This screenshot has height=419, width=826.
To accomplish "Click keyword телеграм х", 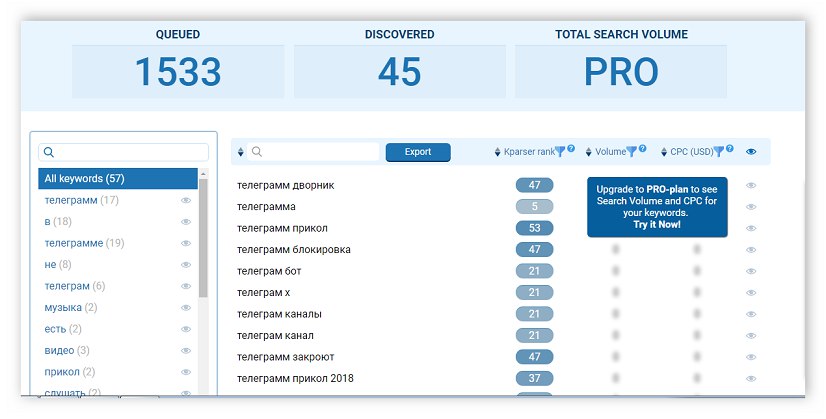I will click(263, 293).
